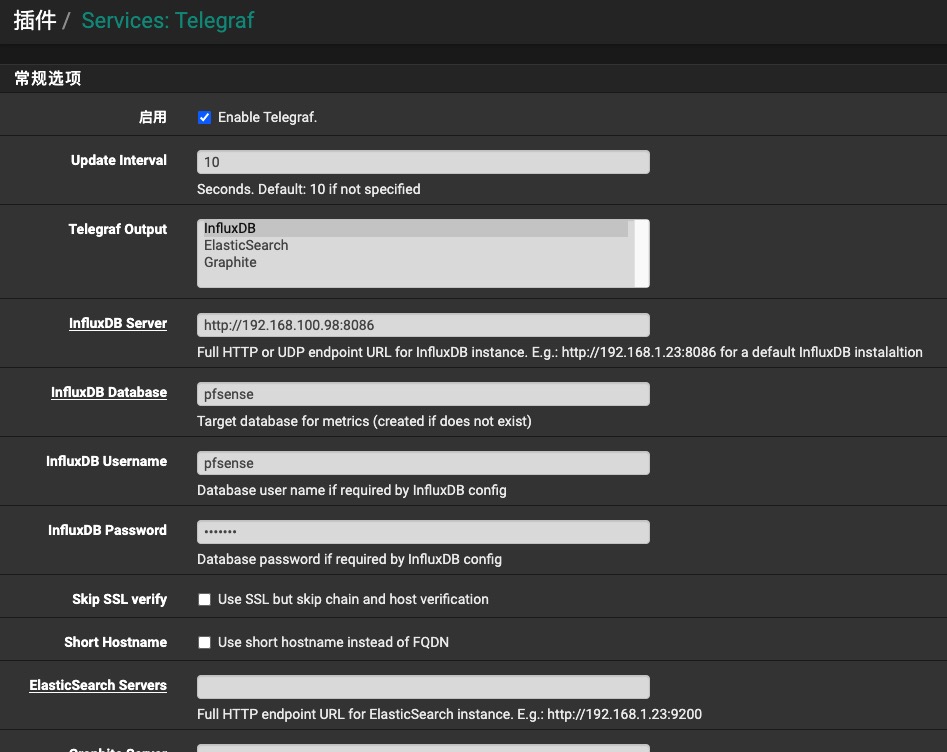Click the InfluxDB Database text field
The width and height of the screenshot is (947, 752).
coord(423,394)
